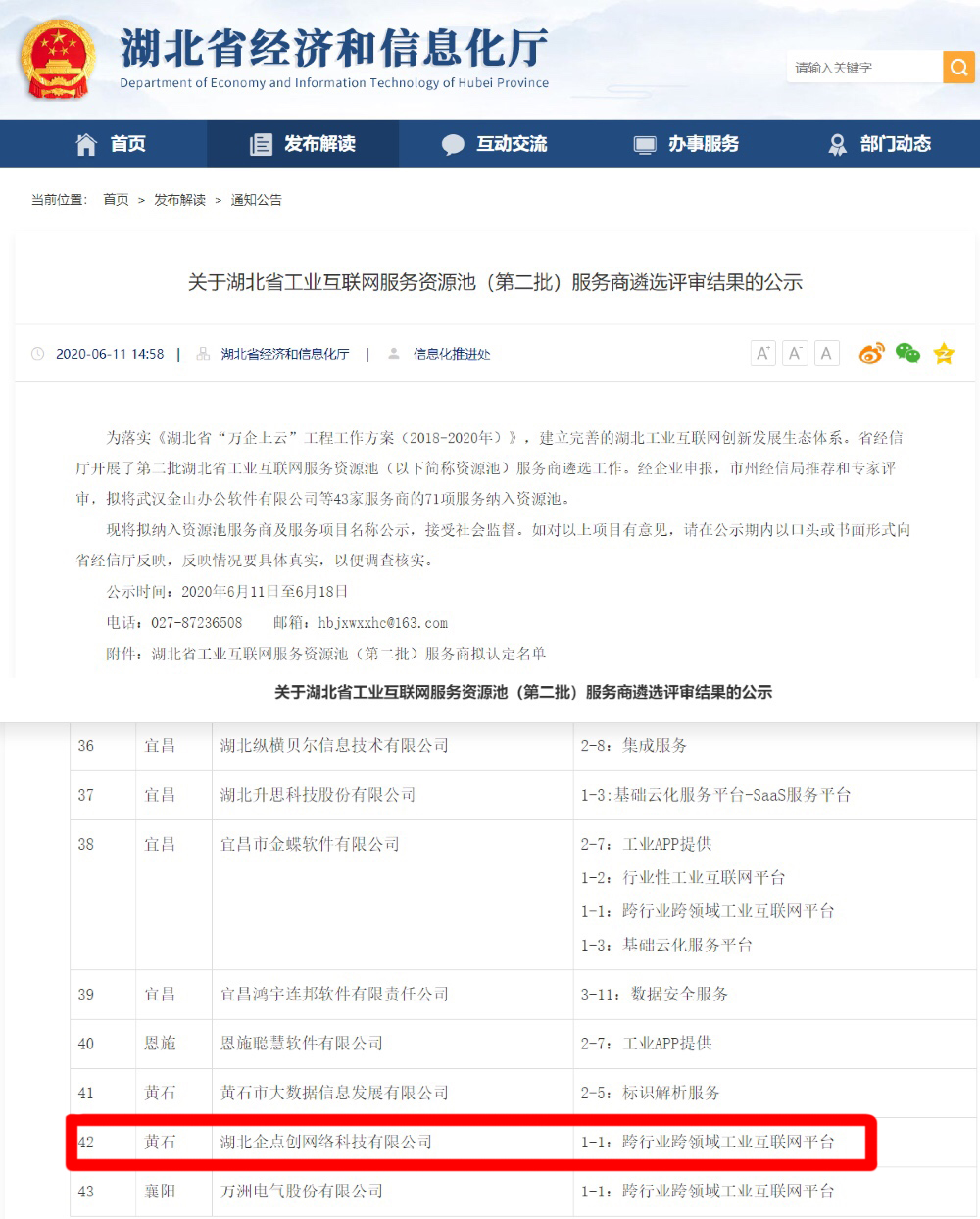The width and height of the screenshot is (980, 1219).
Task: Decrease font size with A- button
Action: (x=795, y=353)
